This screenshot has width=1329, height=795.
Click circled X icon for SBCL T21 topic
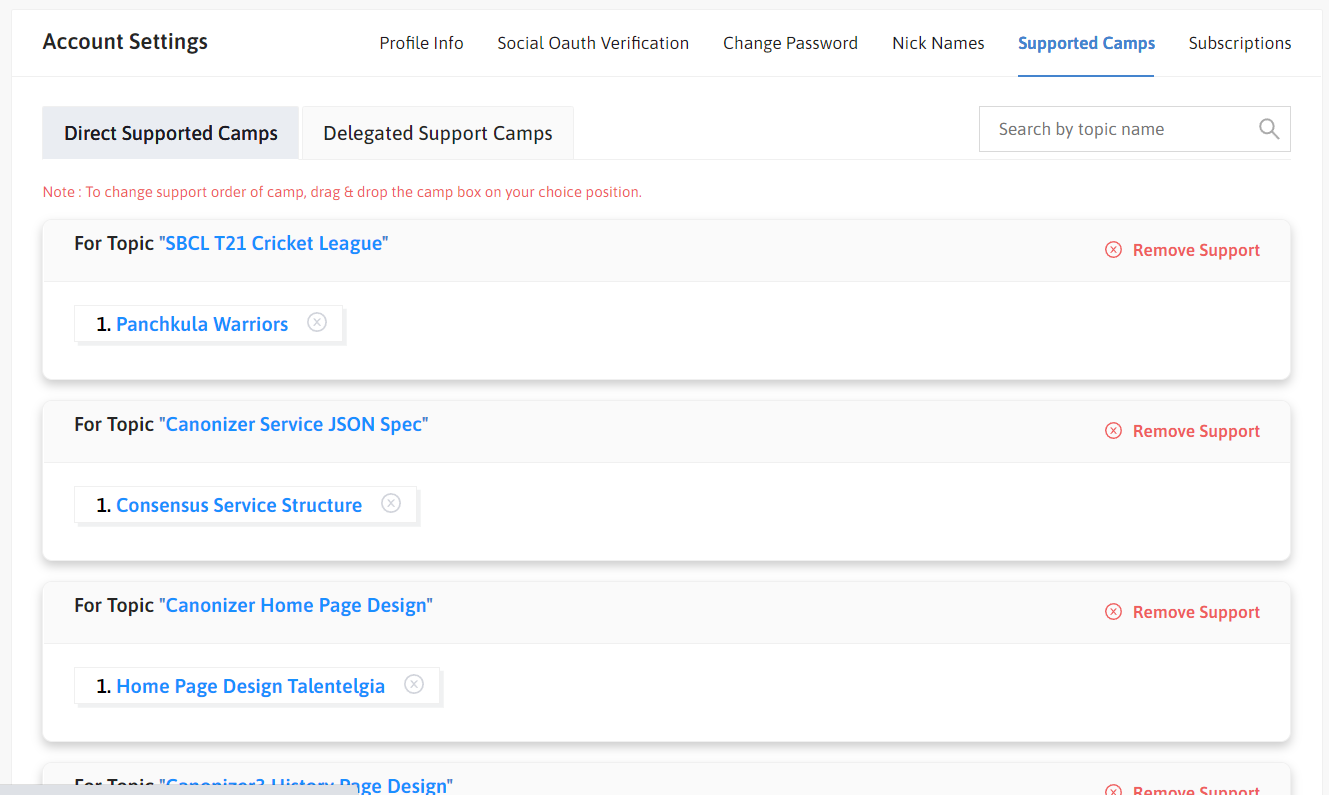1113,249
